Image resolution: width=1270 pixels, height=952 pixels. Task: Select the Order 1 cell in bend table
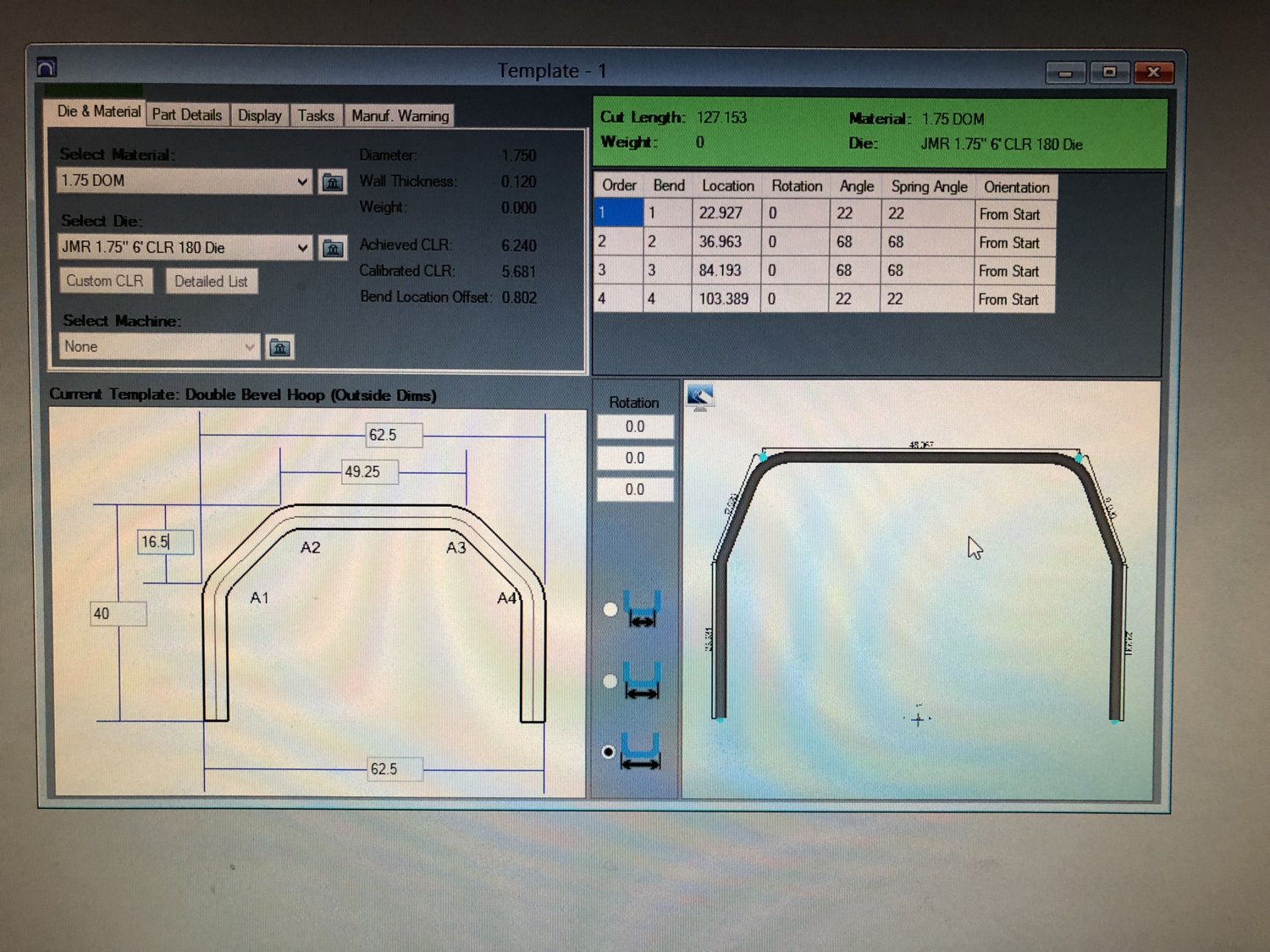(x=619, y=212)
